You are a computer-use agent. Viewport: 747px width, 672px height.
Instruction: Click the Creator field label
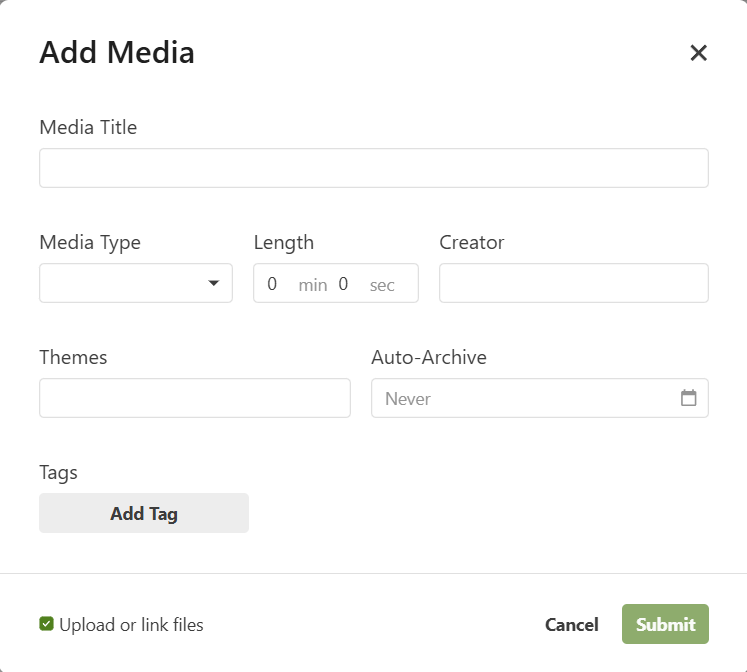point(471,242)
